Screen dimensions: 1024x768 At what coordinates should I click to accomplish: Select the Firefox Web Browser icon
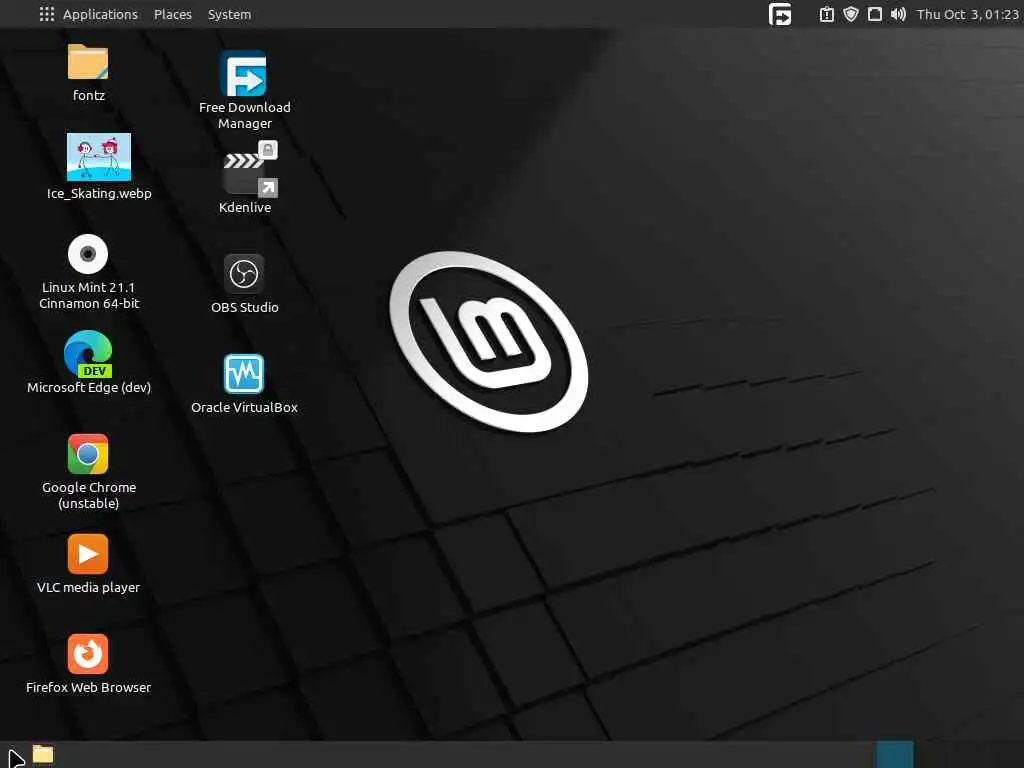tap(88, 654)
